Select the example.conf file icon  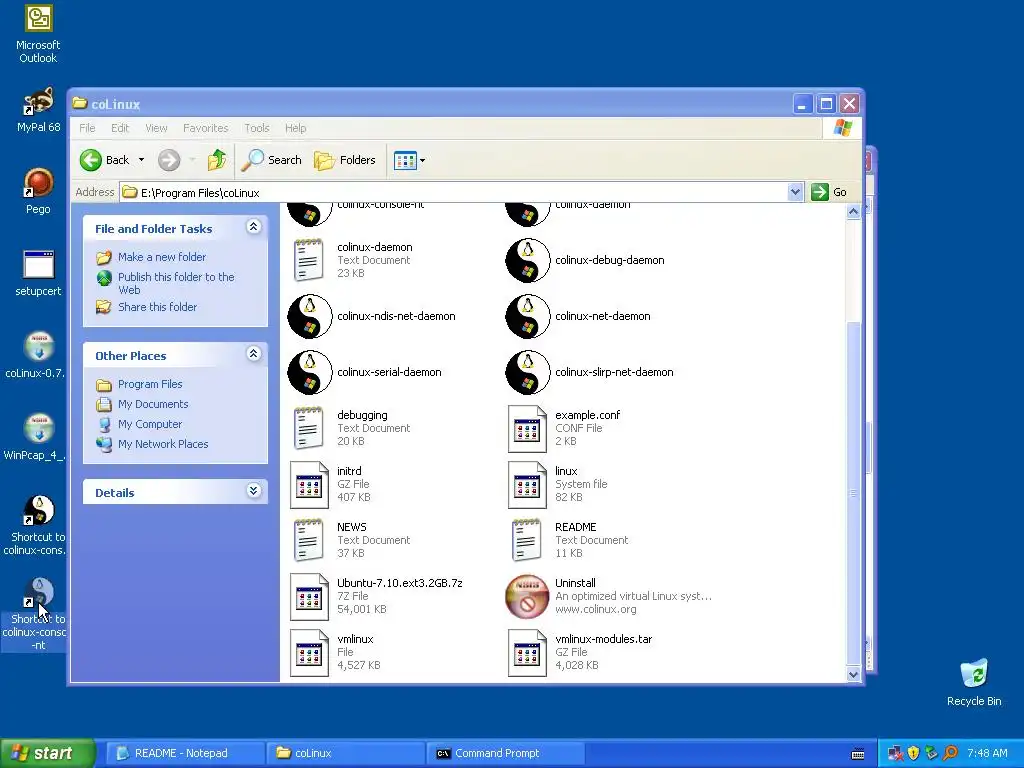pyautogui.click(x=527, y=428)
